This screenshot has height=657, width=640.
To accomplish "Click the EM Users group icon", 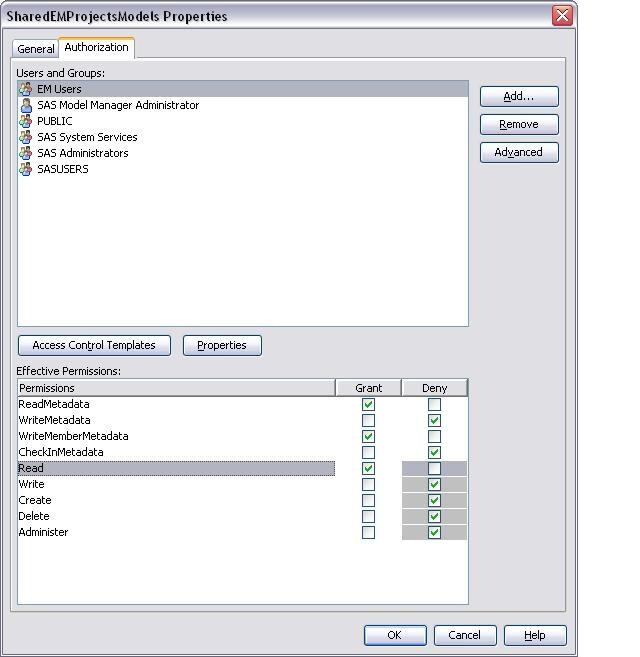I will click(x=26, y=89).
